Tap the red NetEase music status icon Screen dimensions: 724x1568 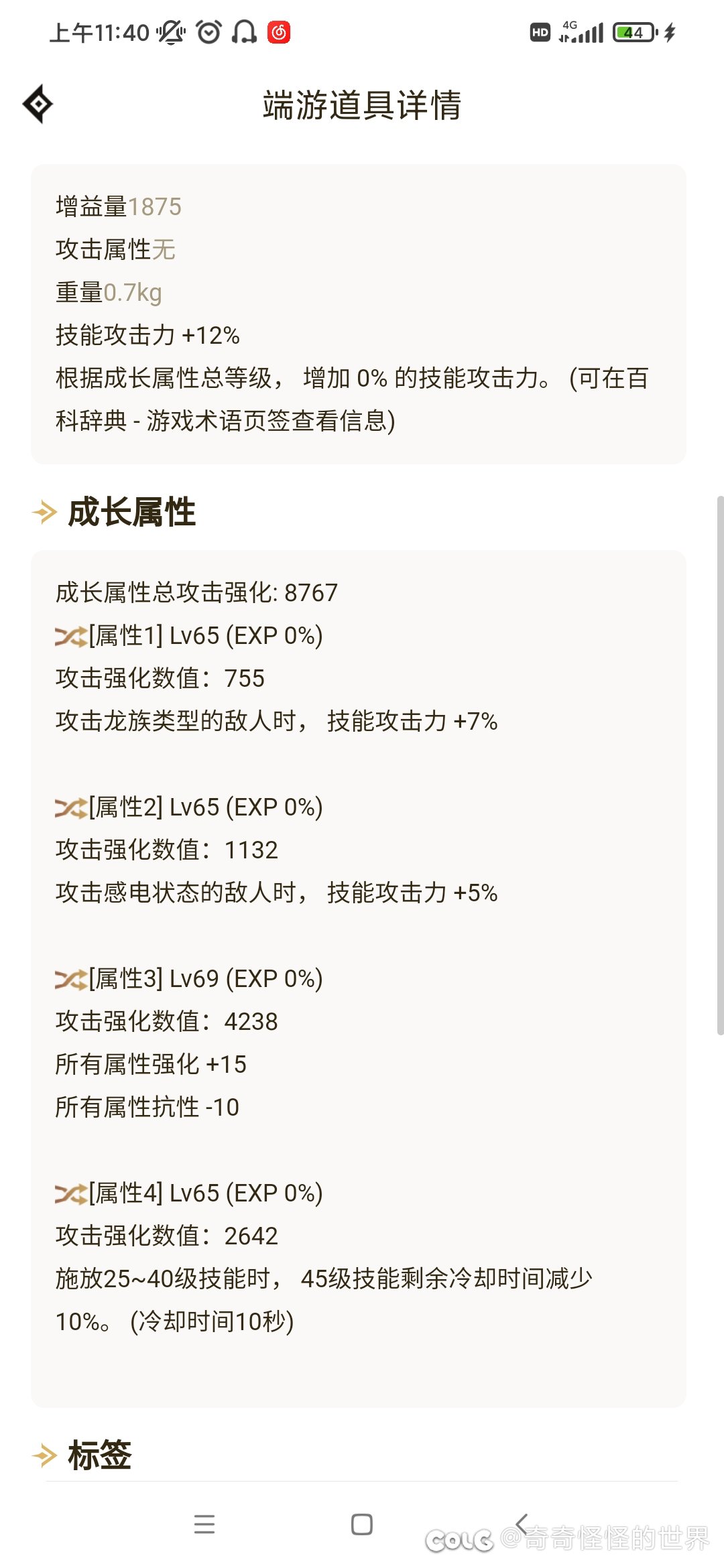[x=279, y=32]
